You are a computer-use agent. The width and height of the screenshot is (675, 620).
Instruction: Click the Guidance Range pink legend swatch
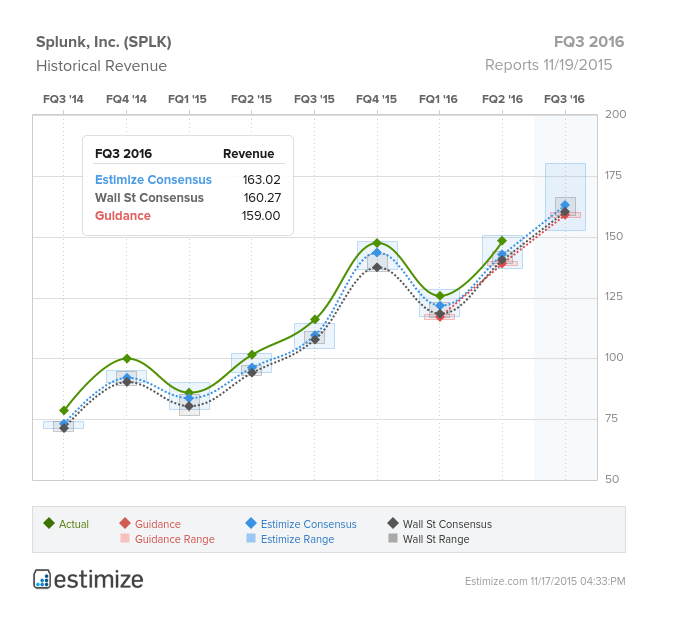coord(125,538)
